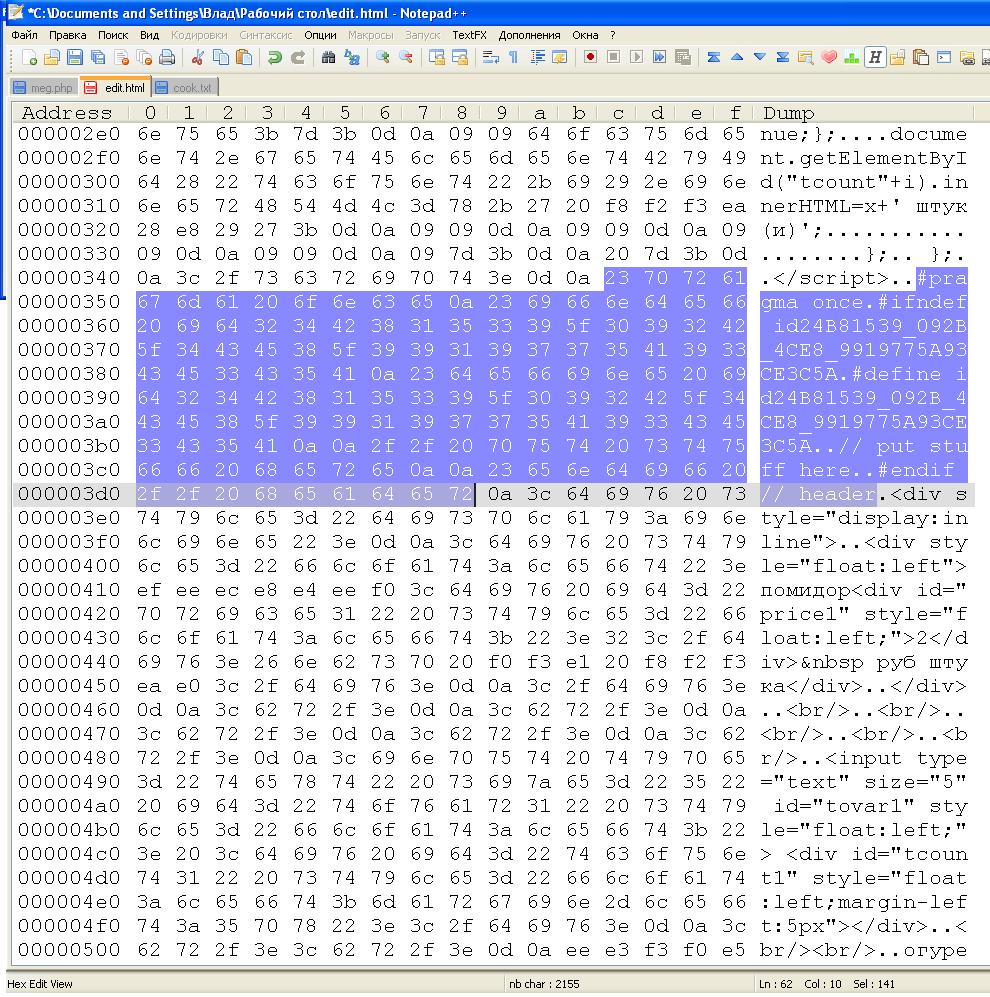Click user-defined language dialog icon
Screen dimensions: 990x997
point(560,58)
